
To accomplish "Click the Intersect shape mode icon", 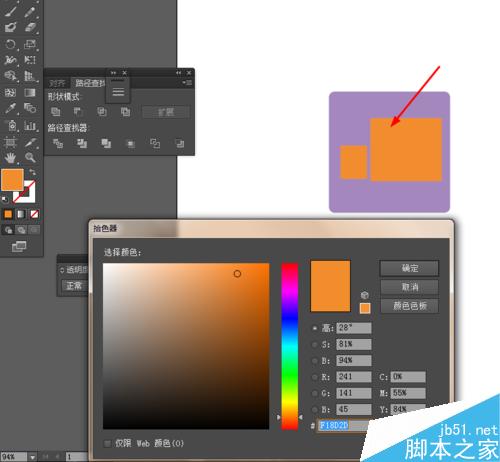I will tap(102, 112).
